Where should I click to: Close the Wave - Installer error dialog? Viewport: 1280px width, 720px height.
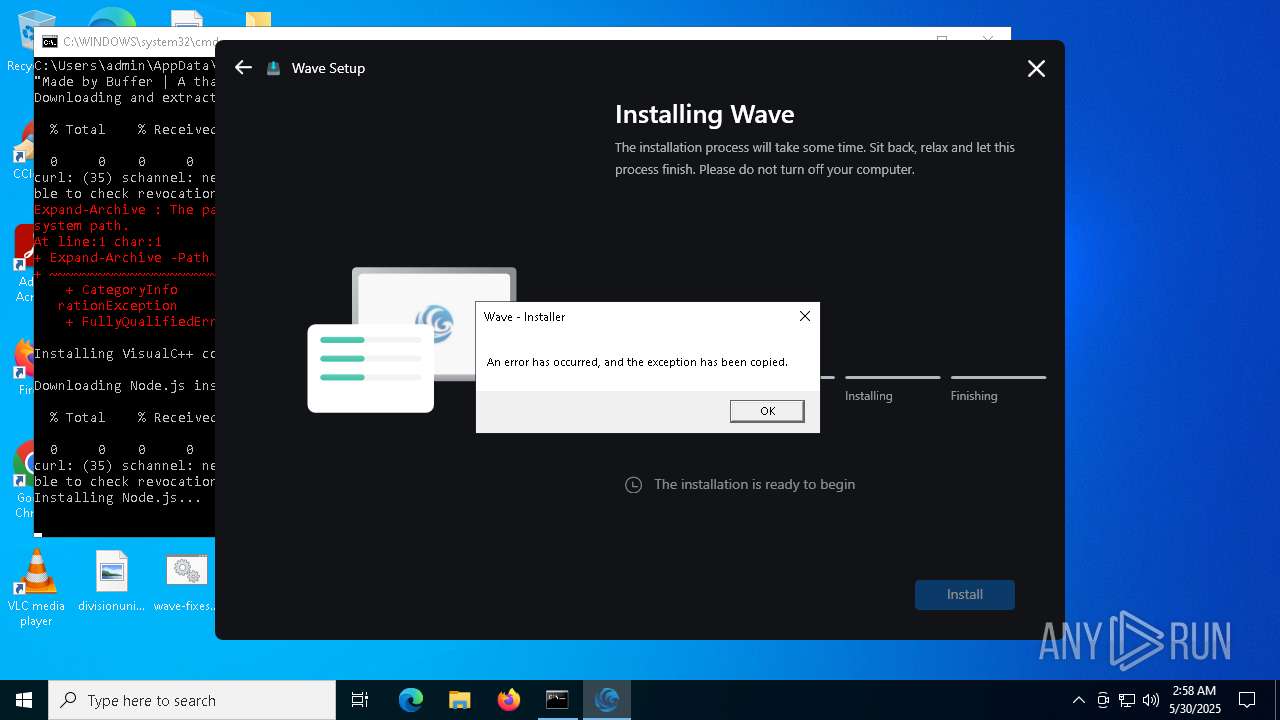coord(805,316)
